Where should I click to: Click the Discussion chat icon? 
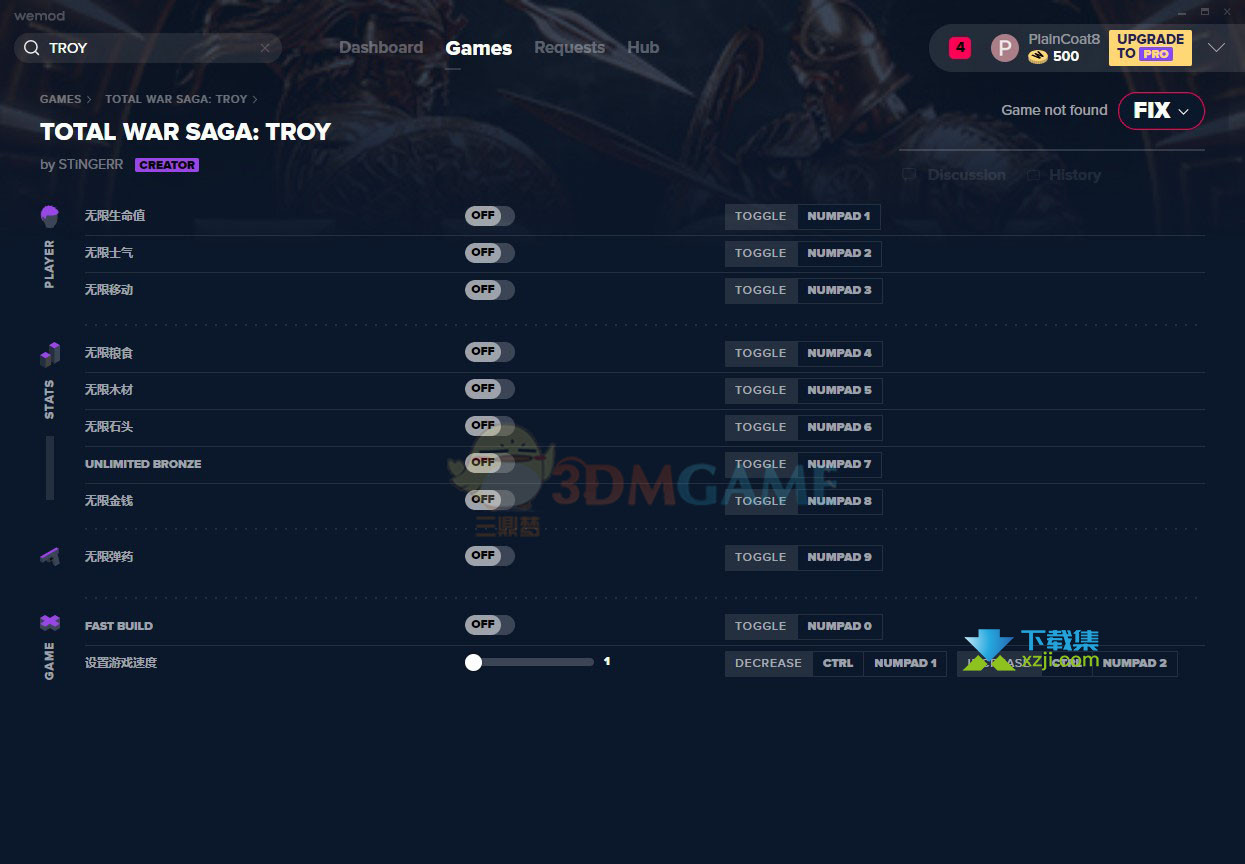909,175
